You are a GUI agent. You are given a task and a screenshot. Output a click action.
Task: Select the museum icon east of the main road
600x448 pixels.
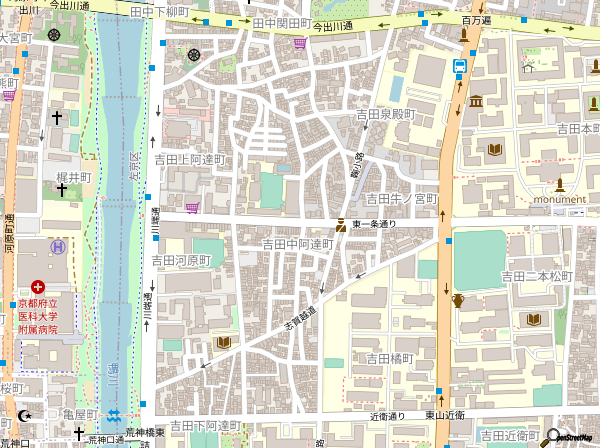(x=475, y=102)
